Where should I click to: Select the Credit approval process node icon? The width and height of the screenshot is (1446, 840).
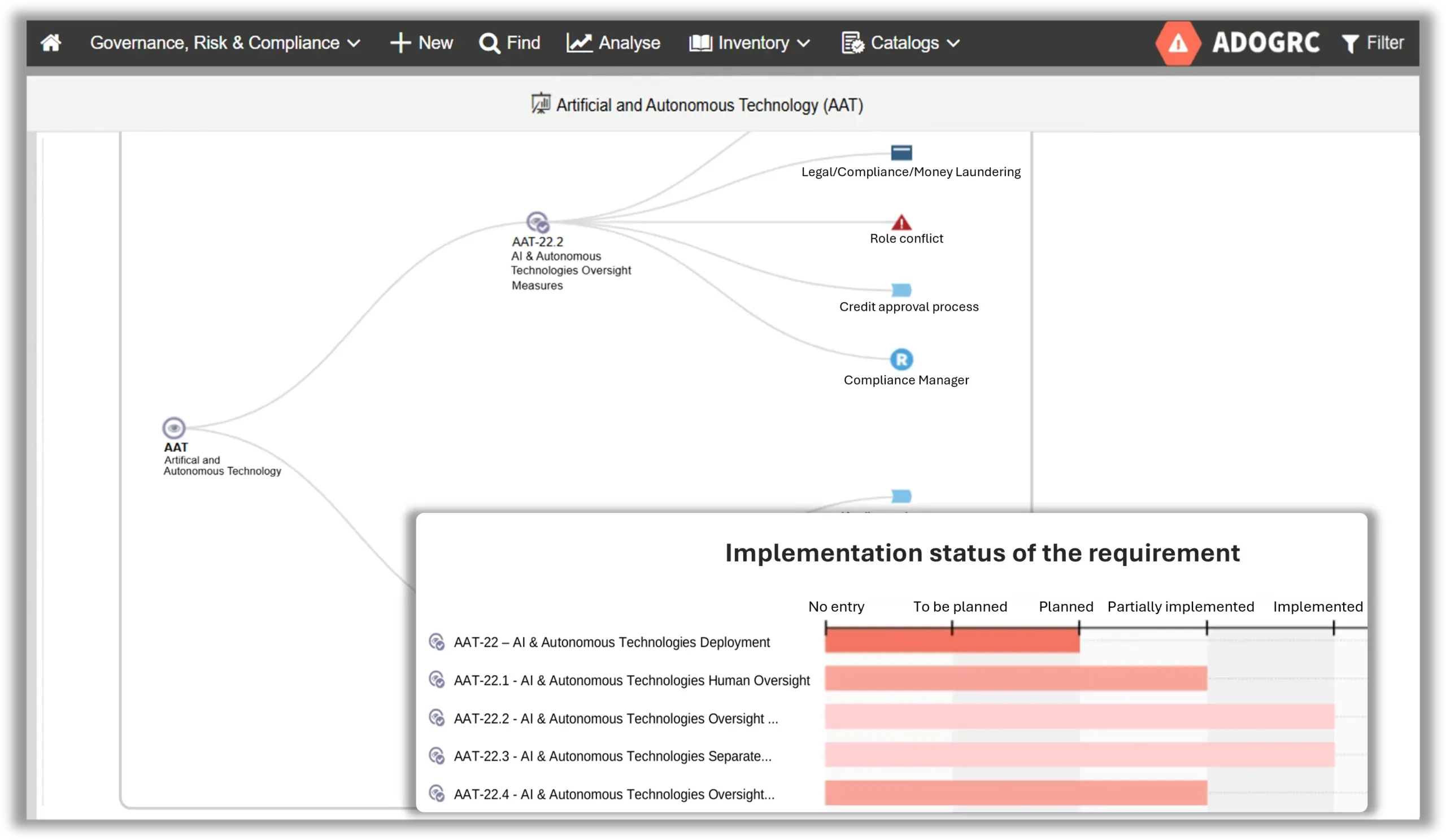[901, 290]
